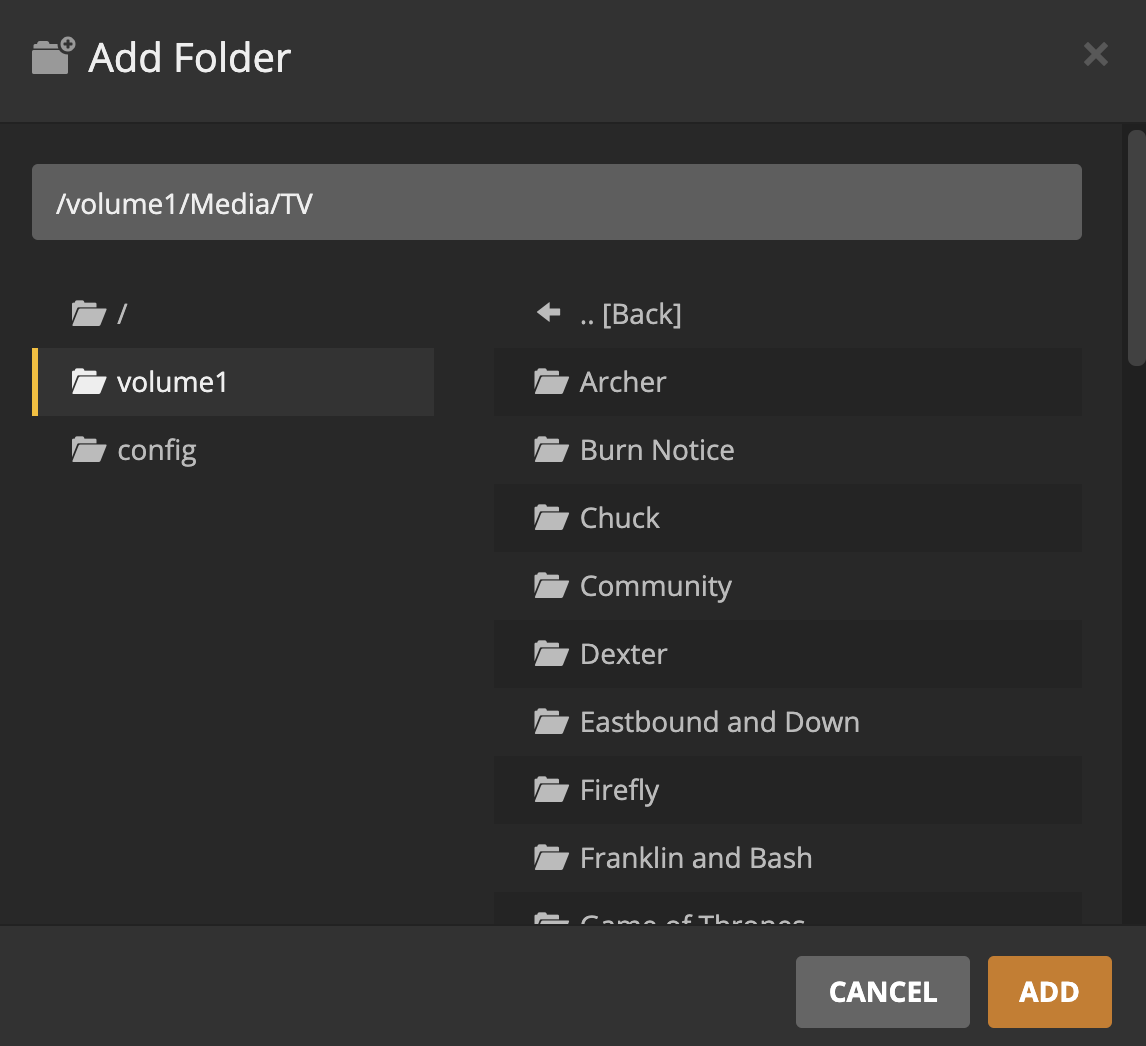Click the Add Folder header icon
Screen dimensions: 1146x1046
click(53, 56)
